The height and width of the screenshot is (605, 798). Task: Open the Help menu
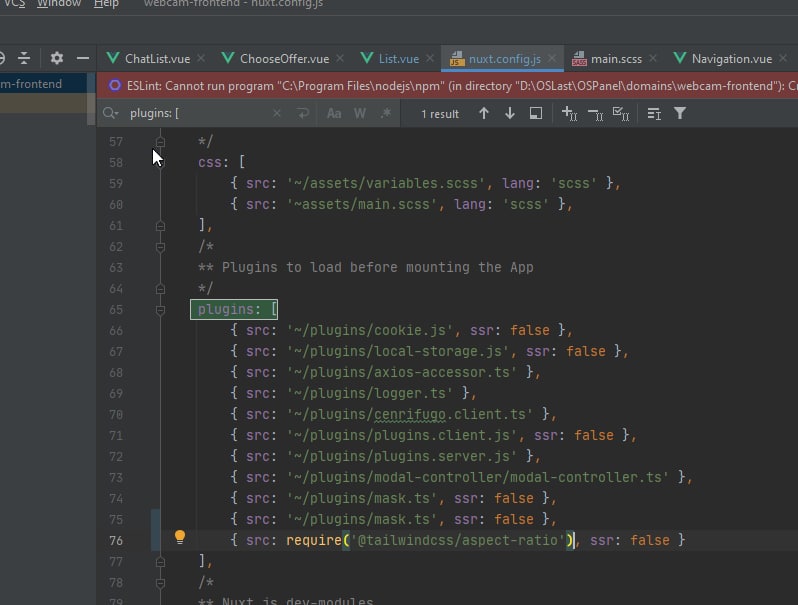(106, 4)
